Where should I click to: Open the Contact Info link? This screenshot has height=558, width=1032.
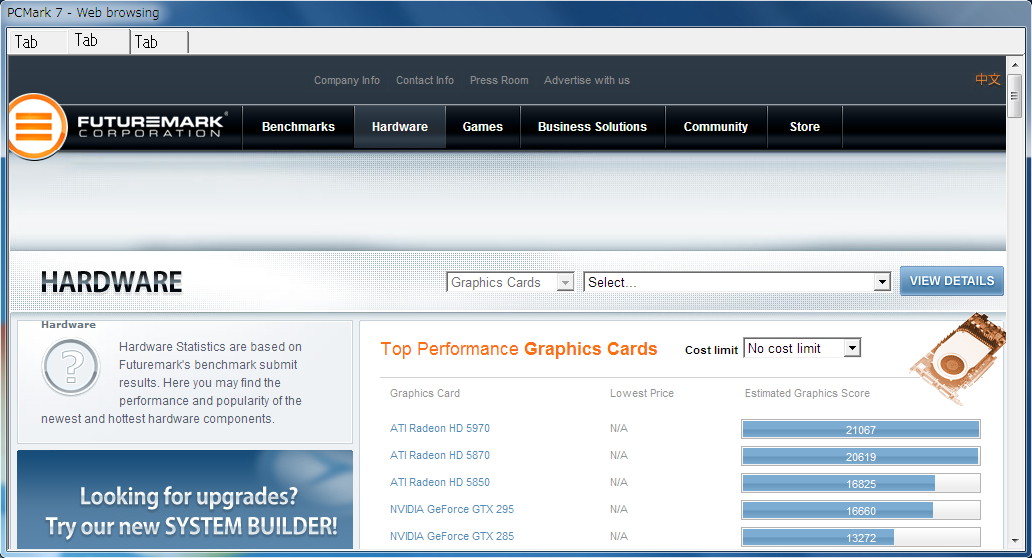click(425, 80)
